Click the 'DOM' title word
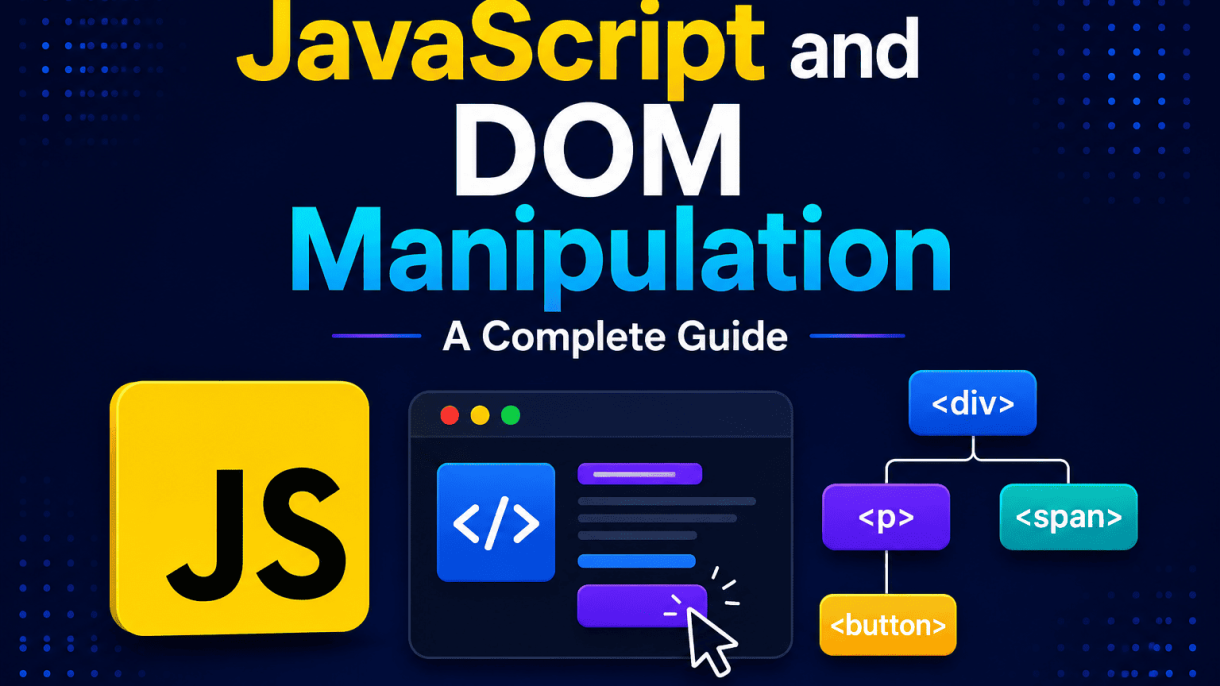The width and height of the screenshot is (1220, 686). (x=598, y=149)
